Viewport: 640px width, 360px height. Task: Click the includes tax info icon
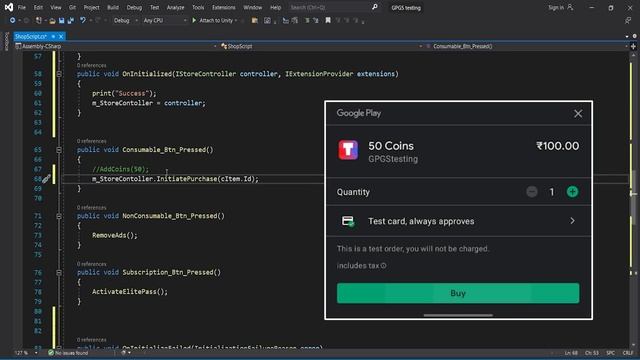click(384, 266)
